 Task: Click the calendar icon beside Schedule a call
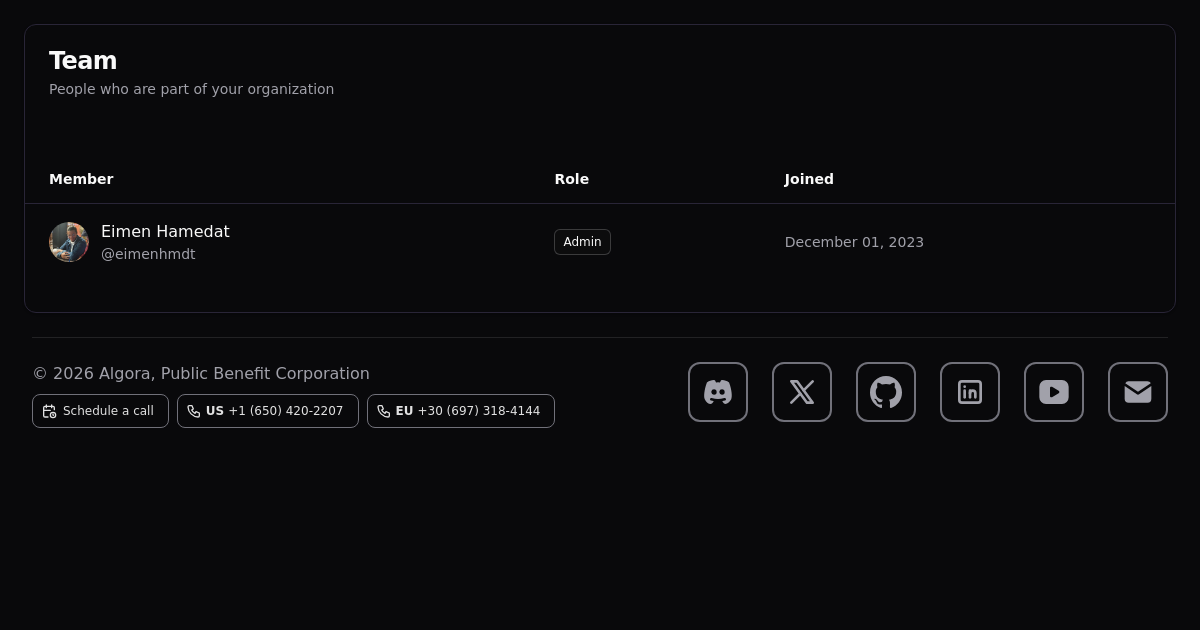[49, 411]
